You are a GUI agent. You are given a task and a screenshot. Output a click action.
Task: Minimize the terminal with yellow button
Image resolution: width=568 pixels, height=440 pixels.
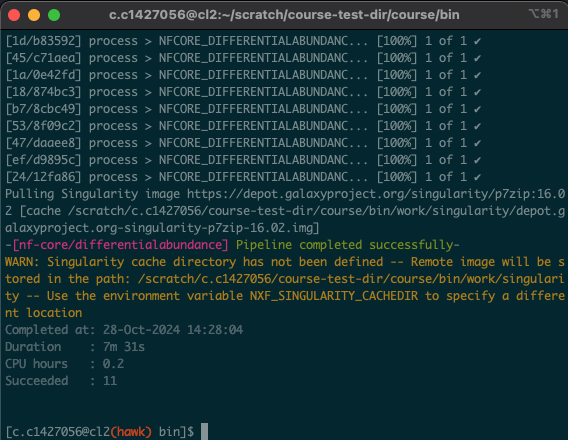[34, 15]
